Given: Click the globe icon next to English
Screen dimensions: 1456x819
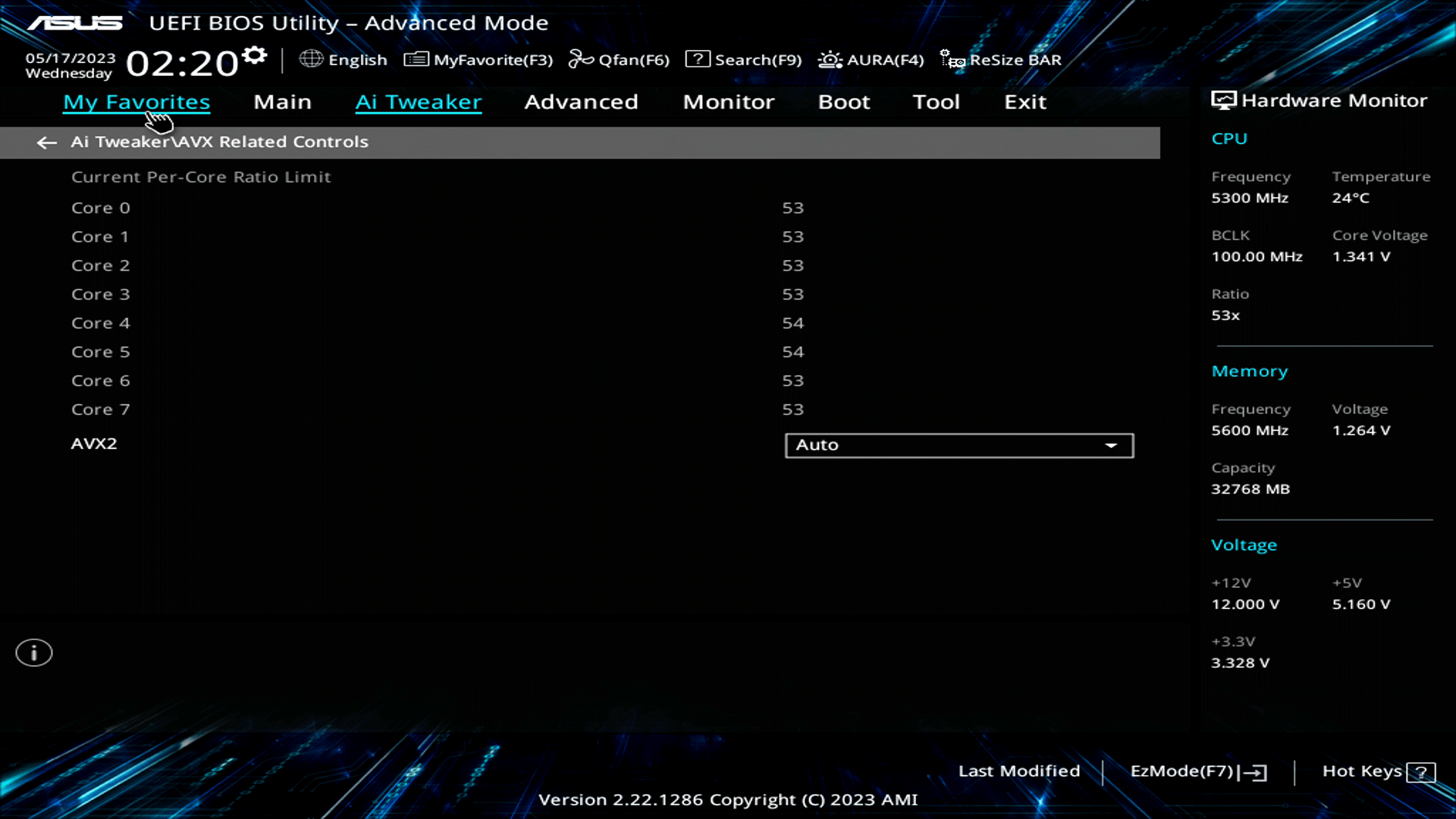Looking at the screenshot, I should (x=311, y=58).
